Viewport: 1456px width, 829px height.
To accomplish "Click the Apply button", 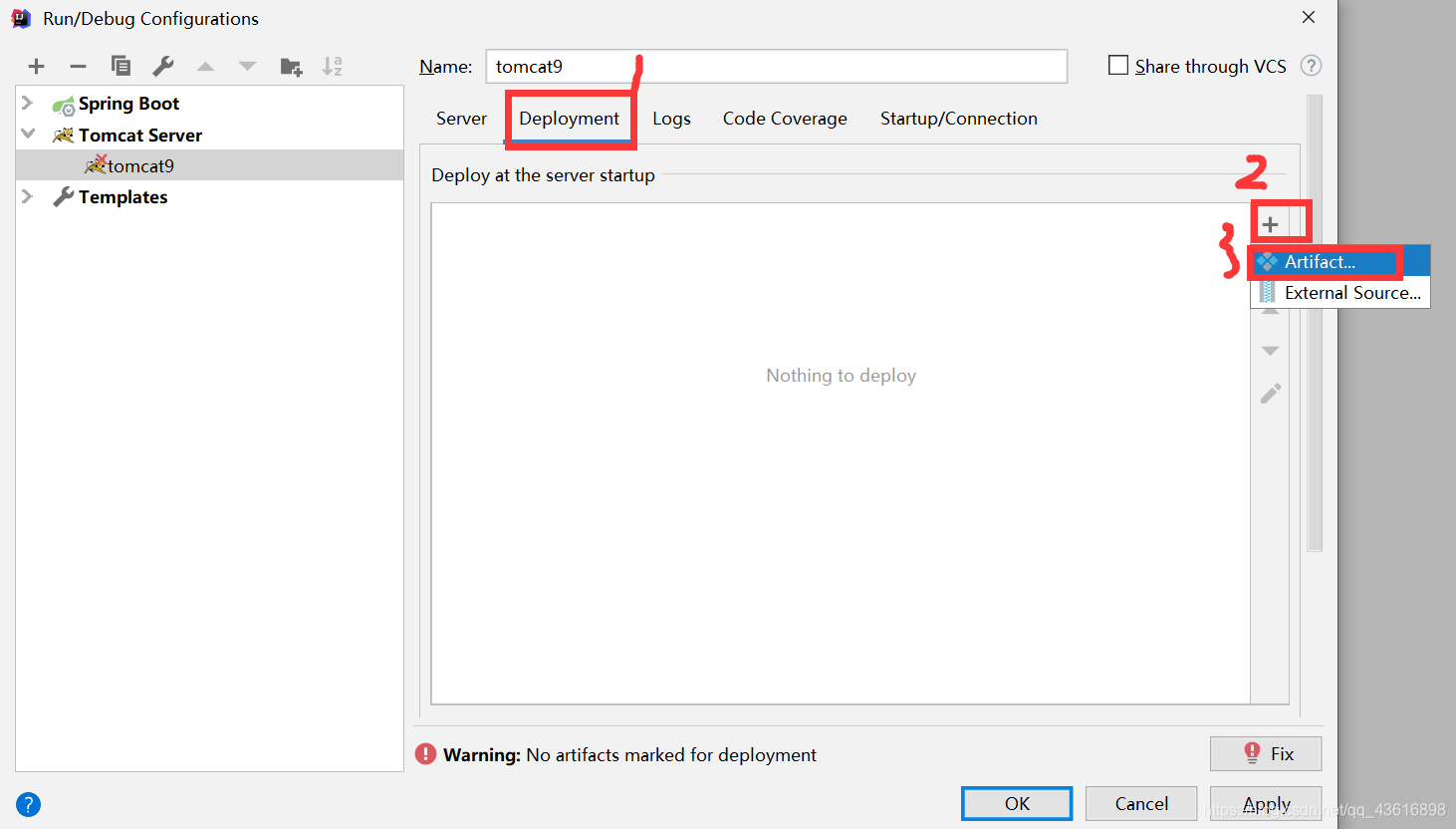I will [1266, 804].
